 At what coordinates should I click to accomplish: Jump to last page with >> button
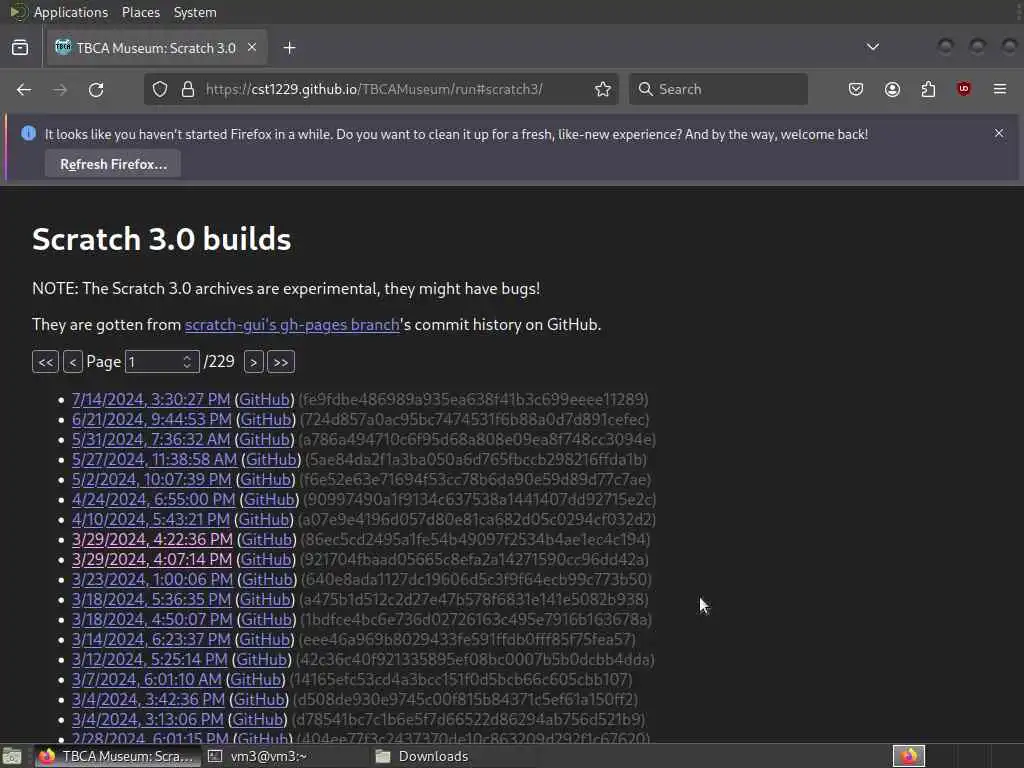click(x=281, y=362)
